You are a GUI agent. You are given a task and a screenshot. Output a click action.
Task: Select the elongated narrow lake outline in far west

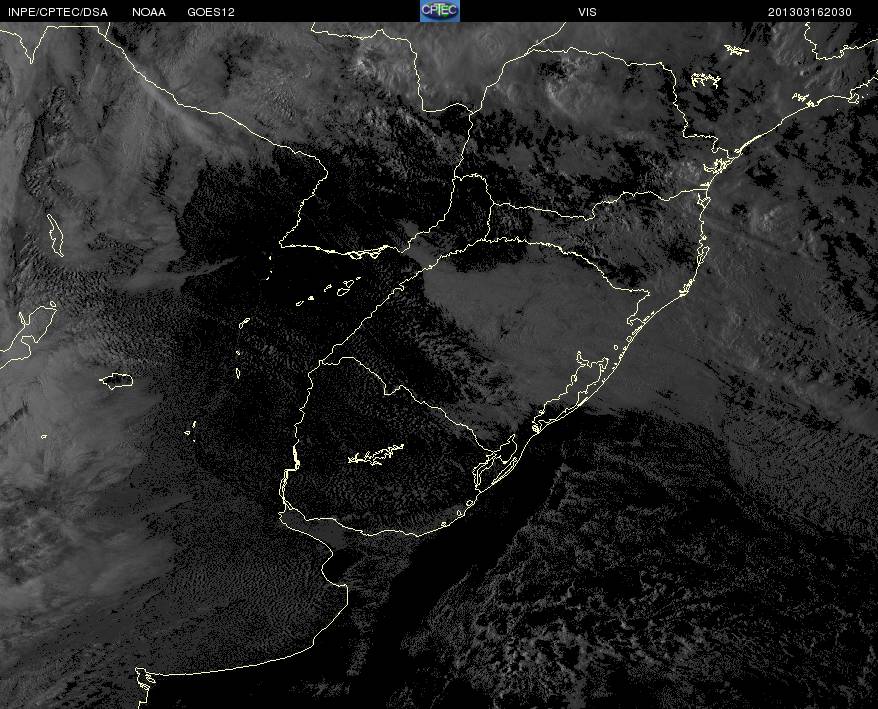pos(55,235)
